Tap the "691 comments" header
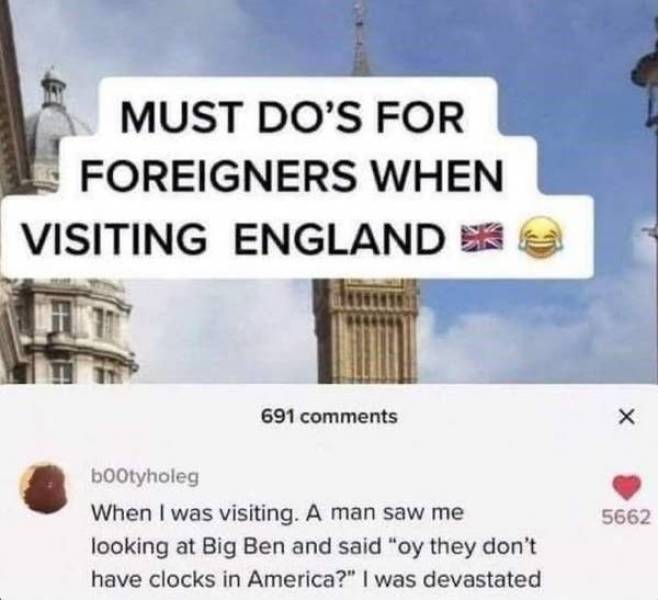This screenshot has width=658, height=600. [329, 417]
